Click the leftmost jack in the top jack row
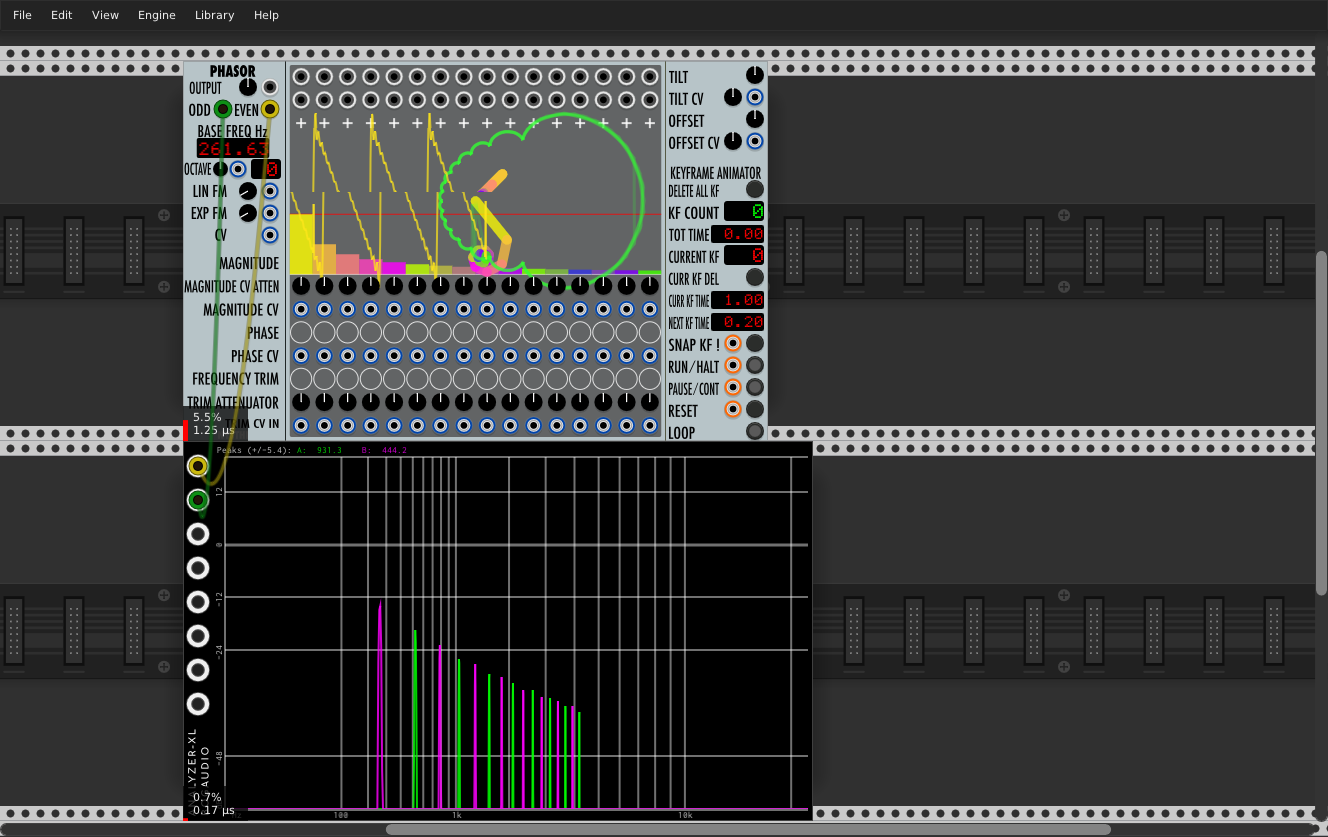The image size is (1328, 837). [x=301, y=76]
